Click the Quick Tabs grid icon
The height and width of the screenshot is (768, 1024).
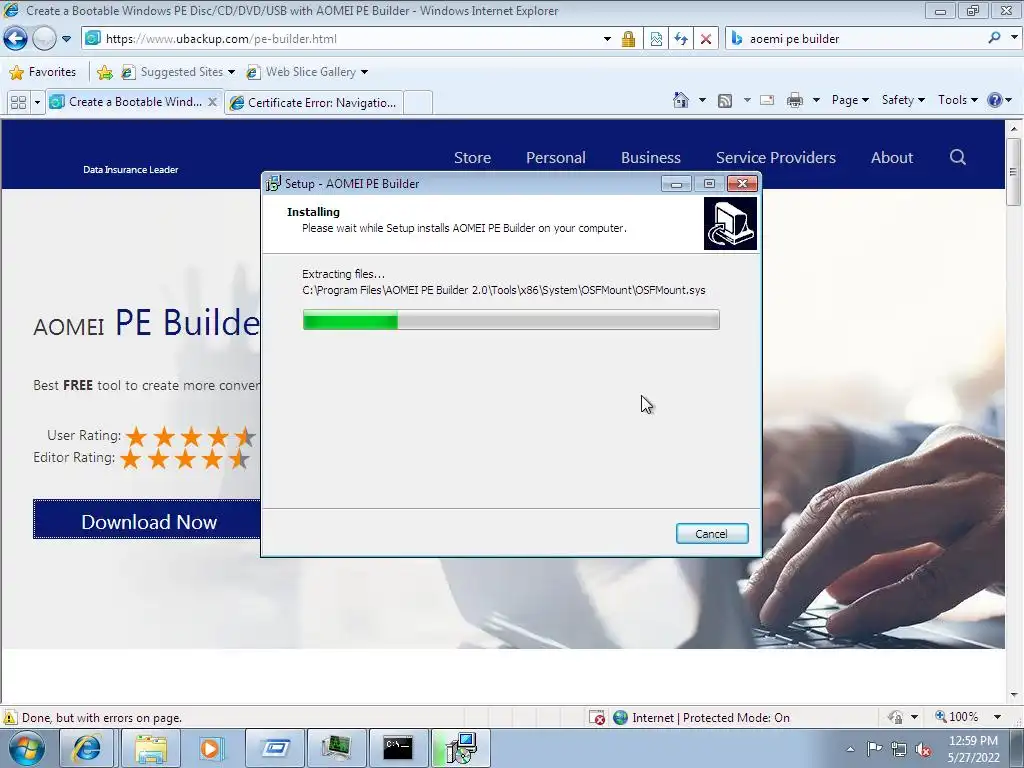[x=18, y=103]
